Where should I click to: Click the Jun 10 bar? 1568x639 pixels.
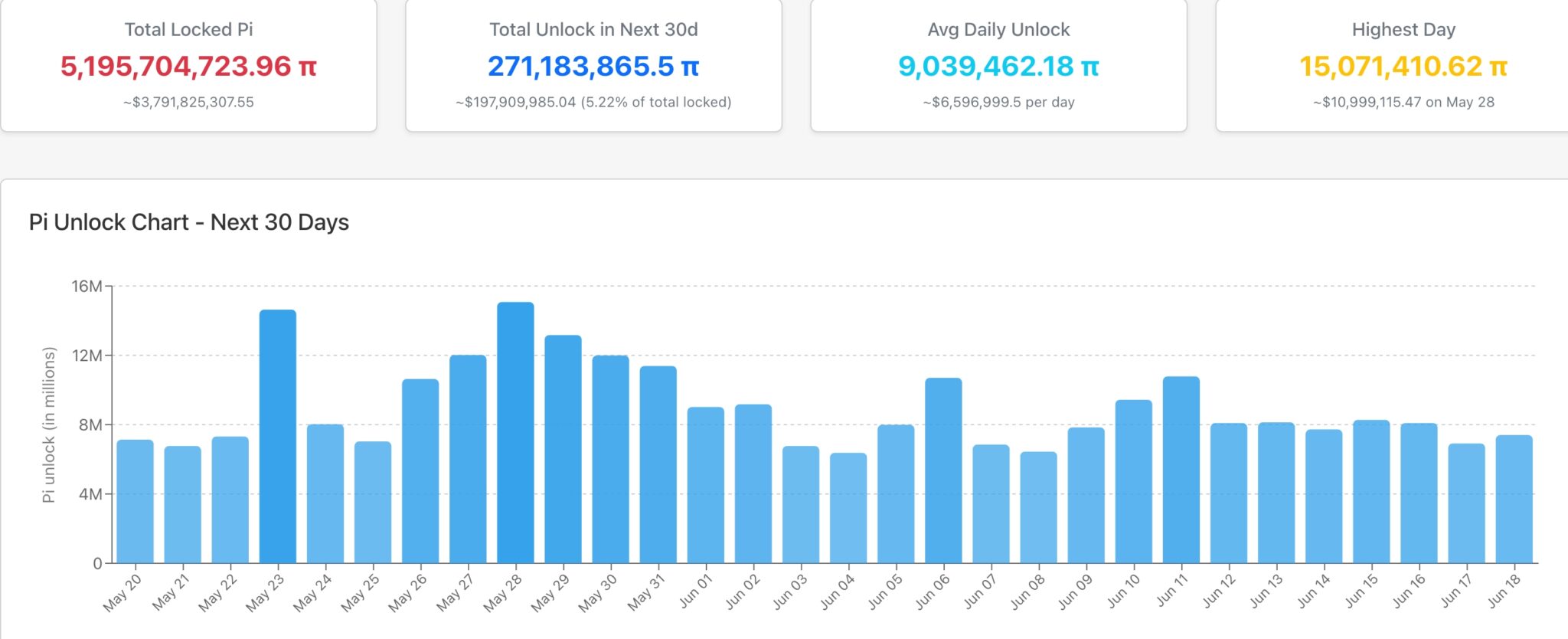[x=1134, y=481]
